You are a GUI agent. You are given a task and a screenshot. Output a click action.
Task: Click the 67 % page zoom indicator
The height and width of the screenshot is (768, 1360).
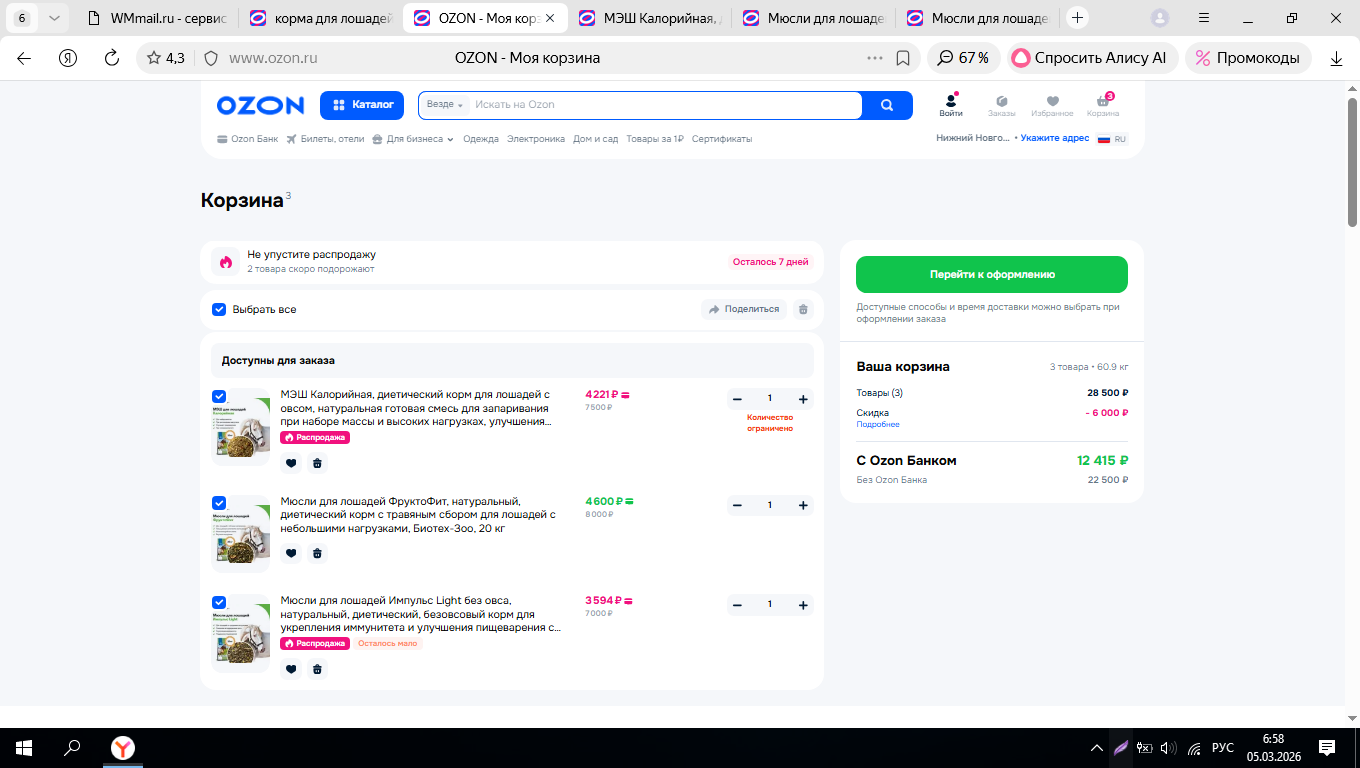(964, 58)
